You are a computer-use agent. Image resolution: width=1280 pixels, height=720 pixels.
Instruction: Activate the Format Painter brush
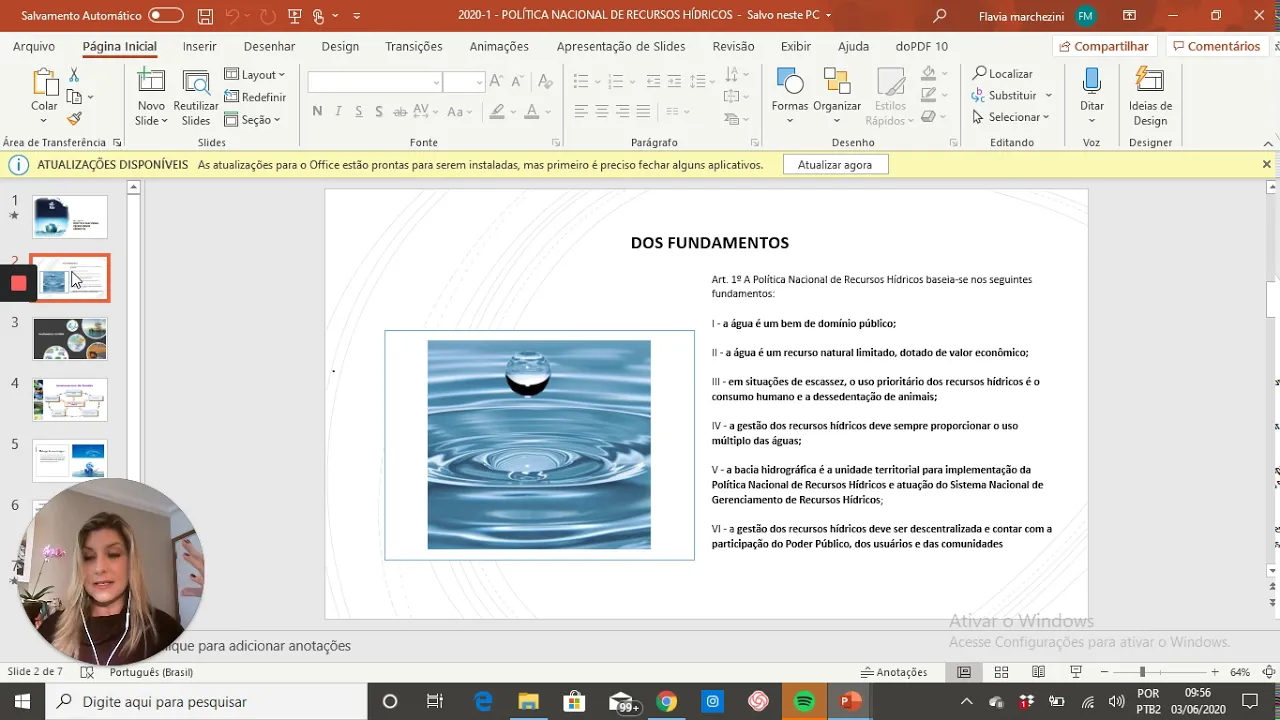pyautogui.click(x=74, y=119)
